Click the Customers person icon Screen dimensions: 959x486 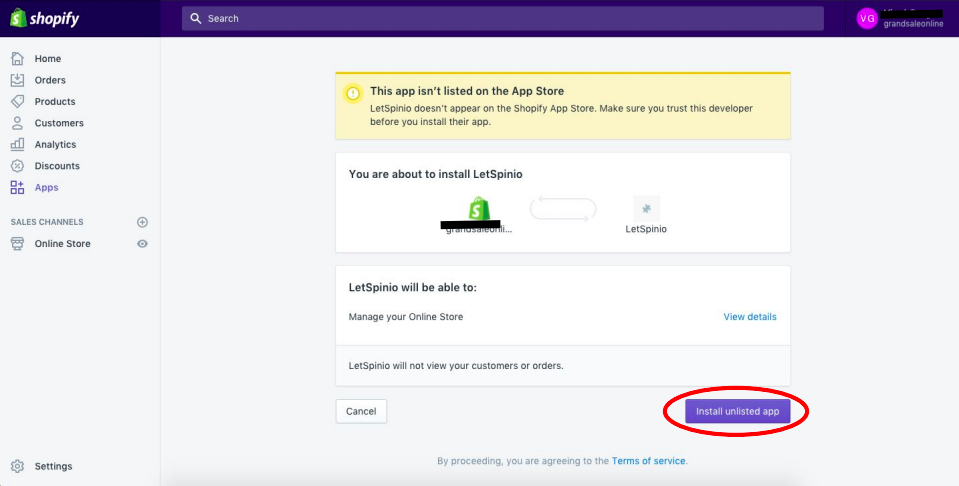[17, 123]
